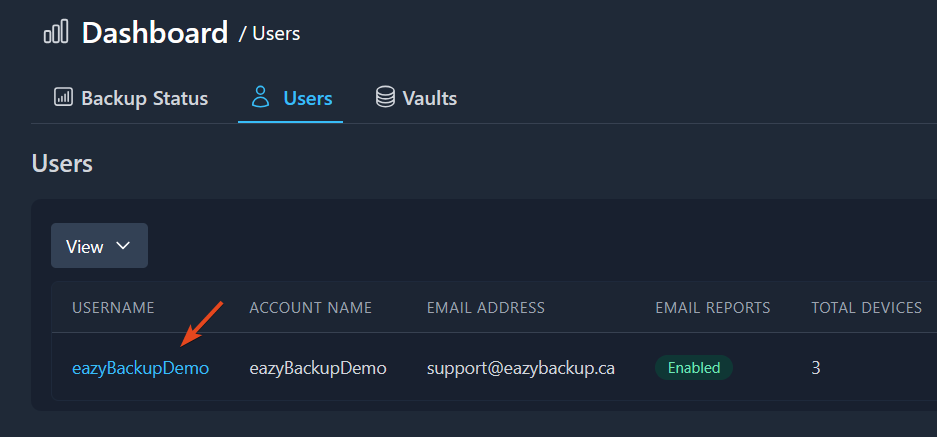Click the Dashboard bar chart icon
Screen dimensions: 937x437
pos(56,33)
